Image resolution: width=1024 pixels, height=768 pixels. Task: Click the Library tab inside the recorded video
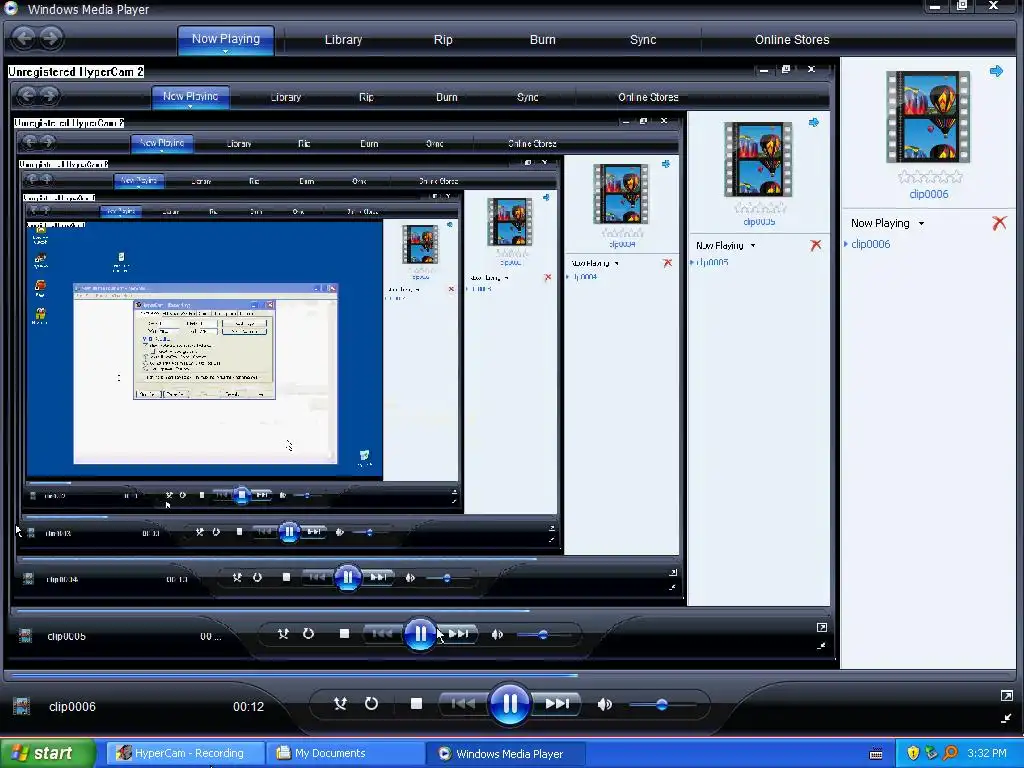[286, 97]
